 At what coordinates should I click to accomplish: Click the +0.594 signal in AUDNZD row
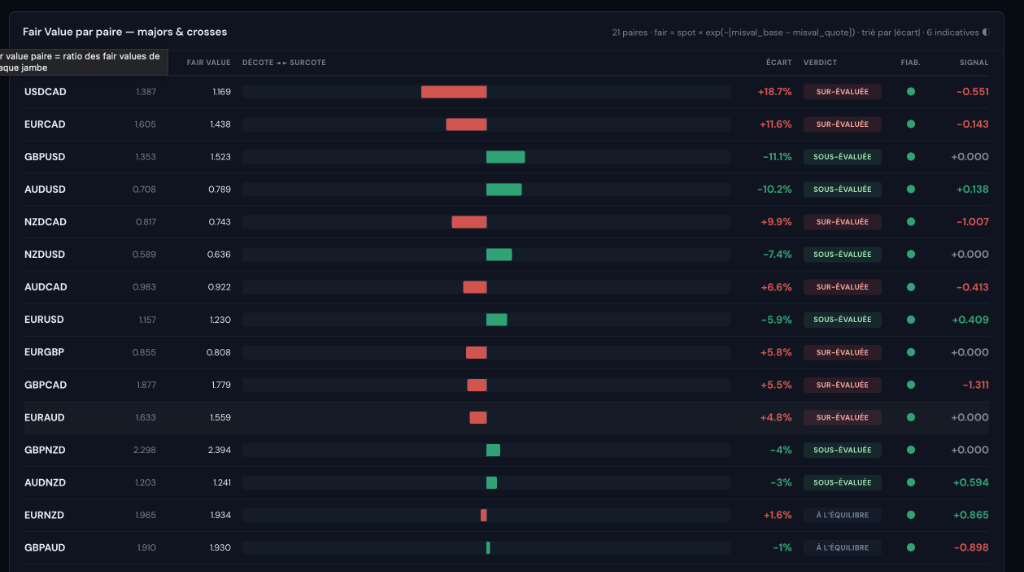click(970, 483)
